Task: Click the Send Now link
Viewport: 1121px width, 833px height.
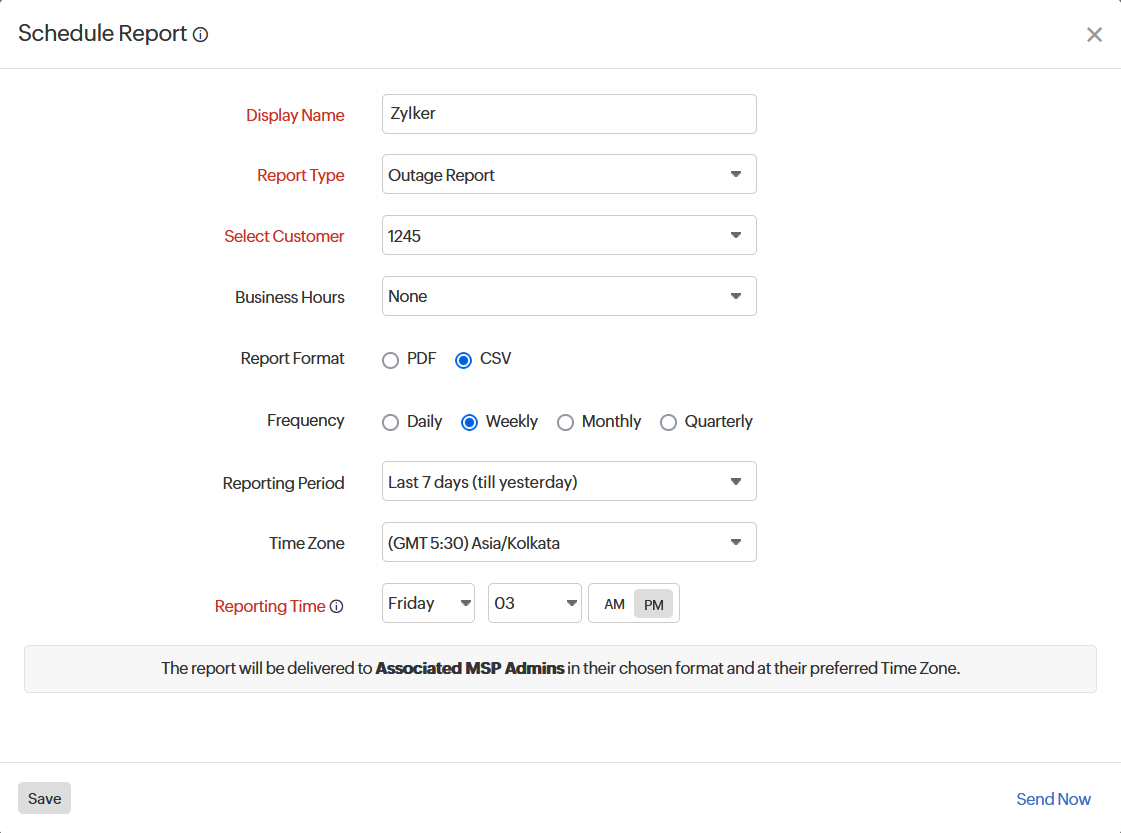Action: [x=1053, y=799]
